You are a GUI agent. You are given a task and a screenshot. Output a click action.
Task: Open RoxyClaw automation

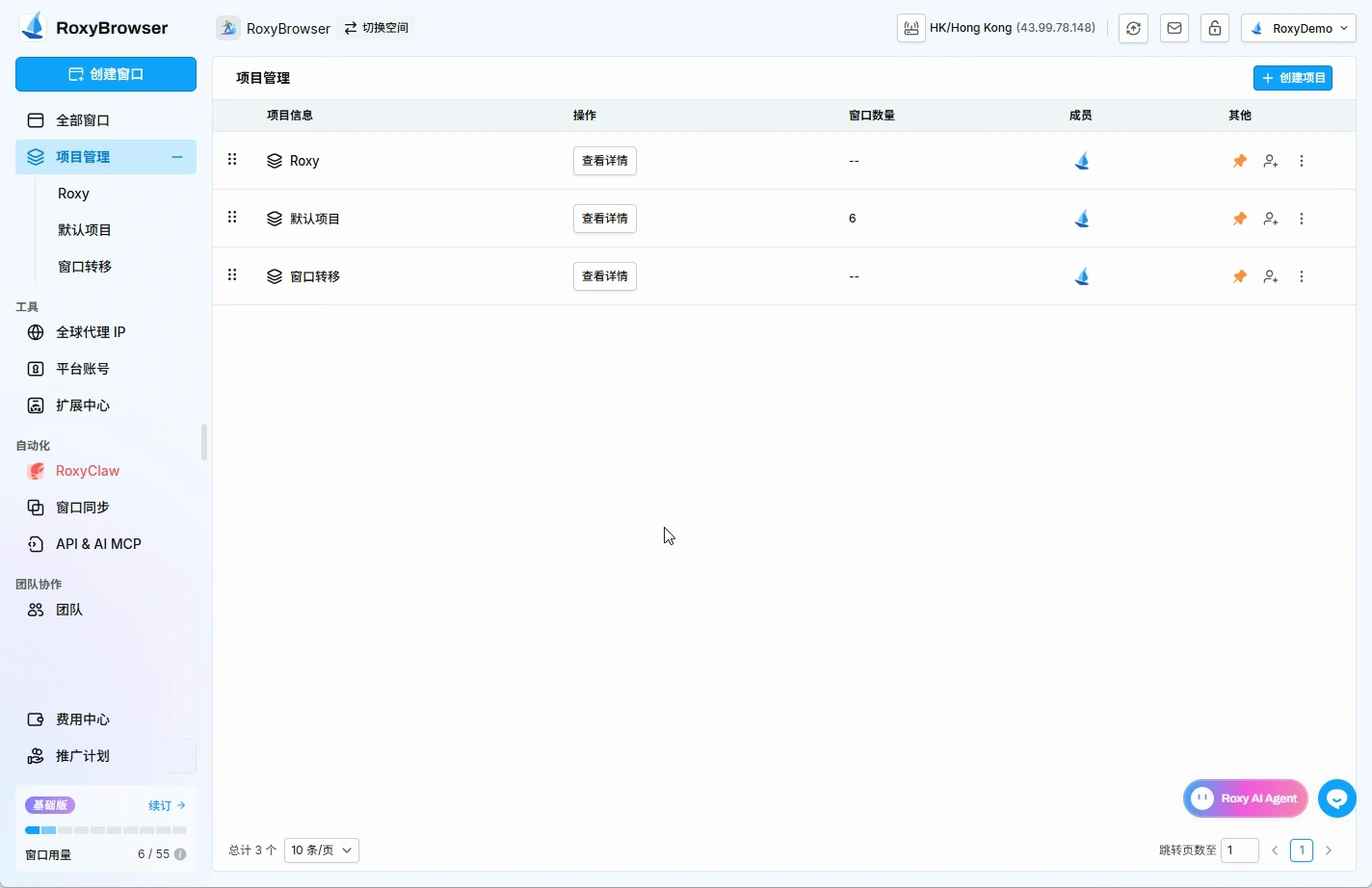click(x=106, y=471)
